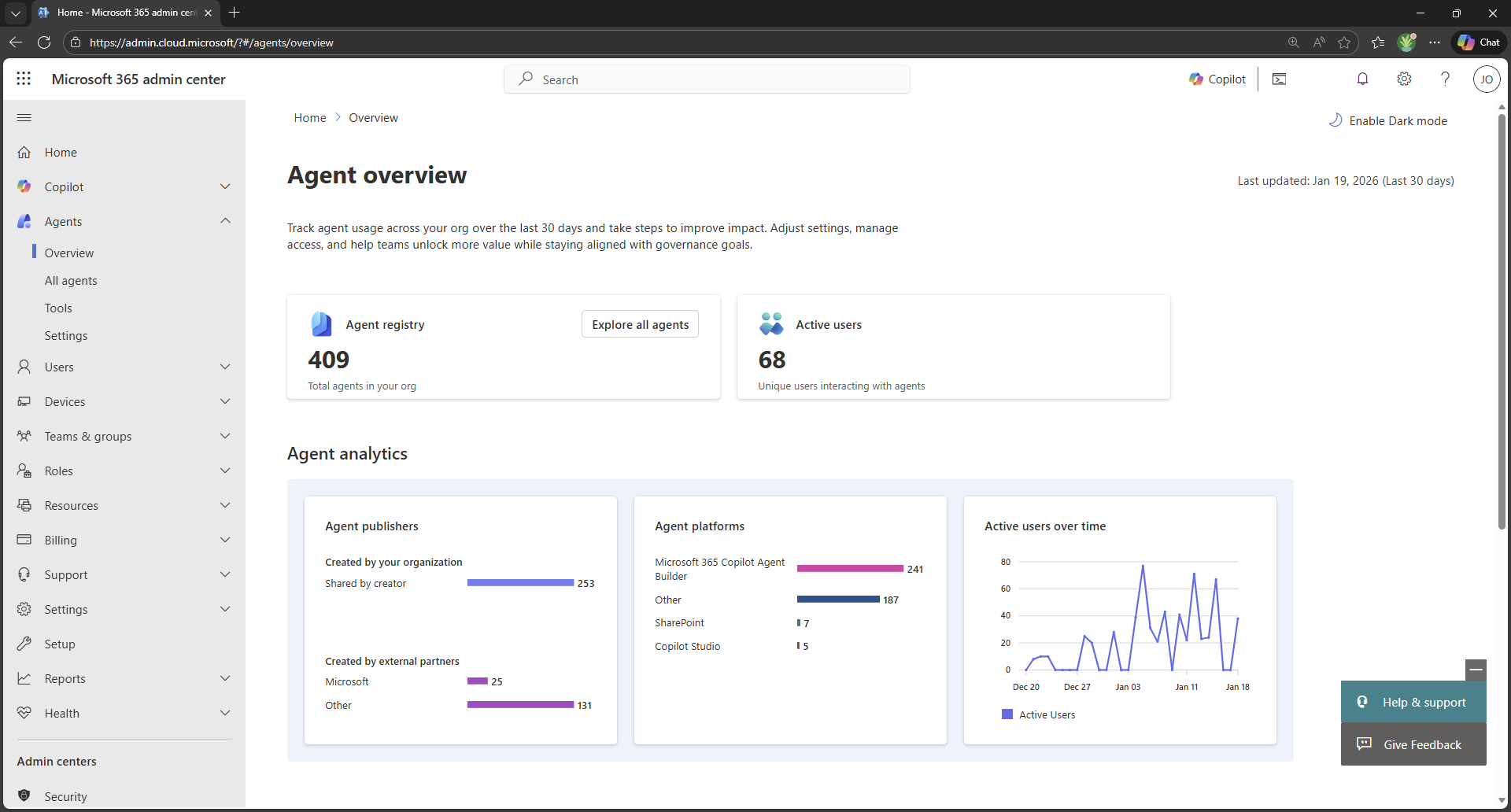
Task: Select All agents in sidebar
Action: [71, 281]
